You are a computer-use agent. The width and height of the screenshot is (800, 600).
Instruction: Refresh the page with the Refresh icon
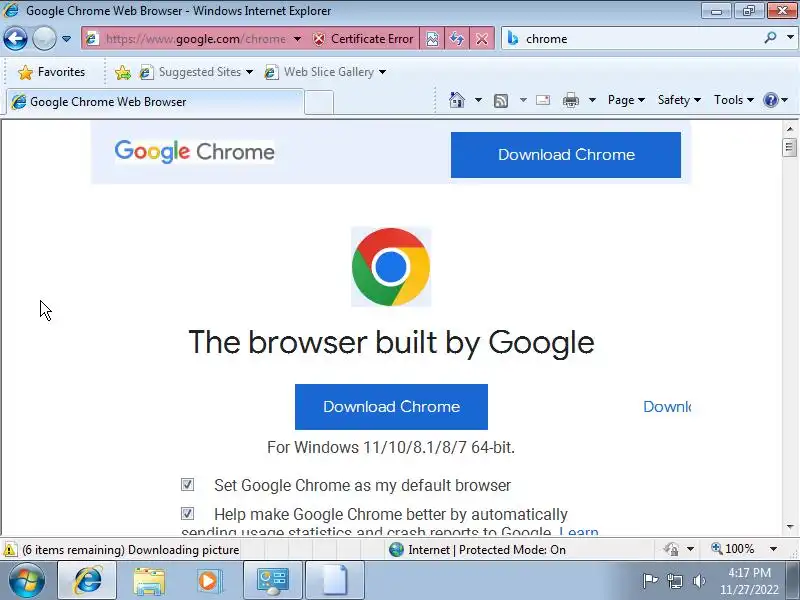pyautogui.click(x=457, y=39)
